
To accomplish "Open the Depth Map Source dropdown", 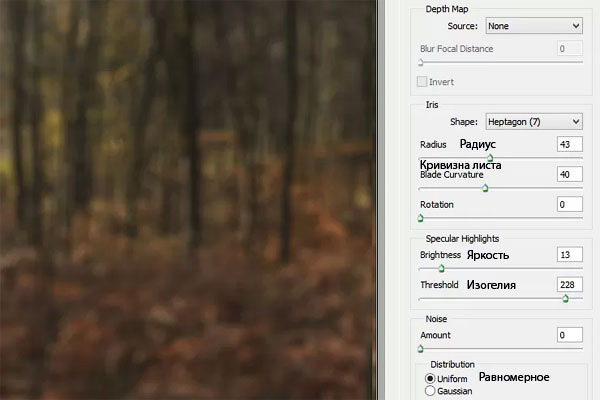I will (x=534, y=26).
